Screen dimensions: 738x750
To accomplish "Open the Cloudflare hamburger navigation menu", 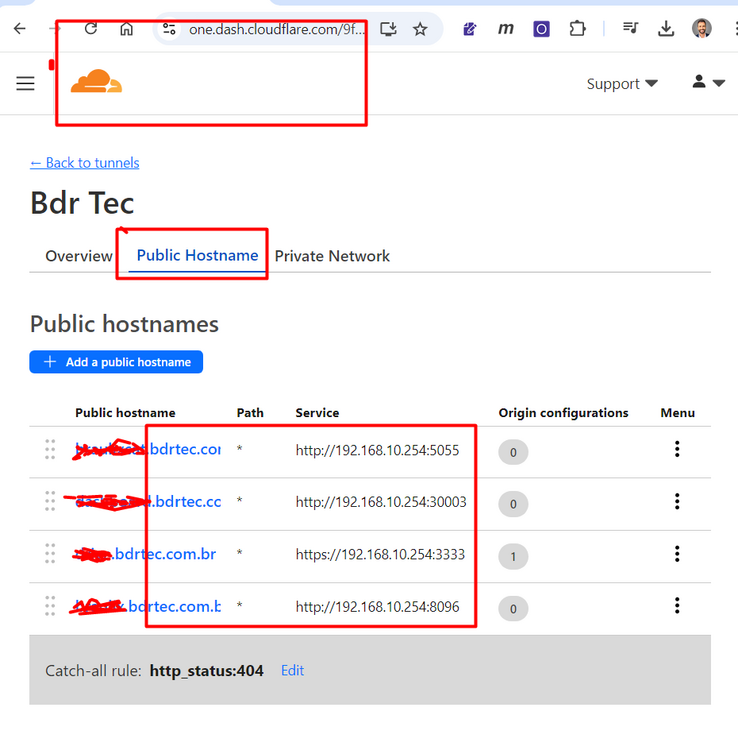I will tap(25, 83).
